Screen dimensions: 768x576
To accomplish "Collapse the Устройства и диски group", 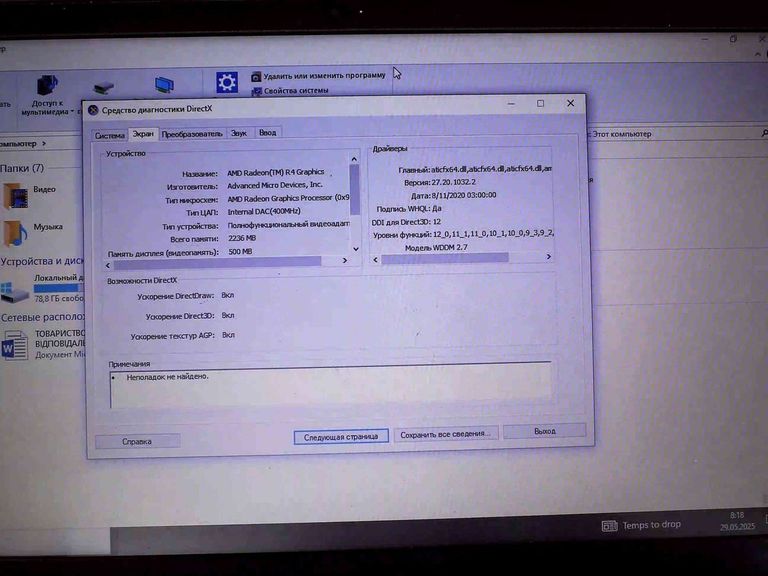I will coord(42,261).
